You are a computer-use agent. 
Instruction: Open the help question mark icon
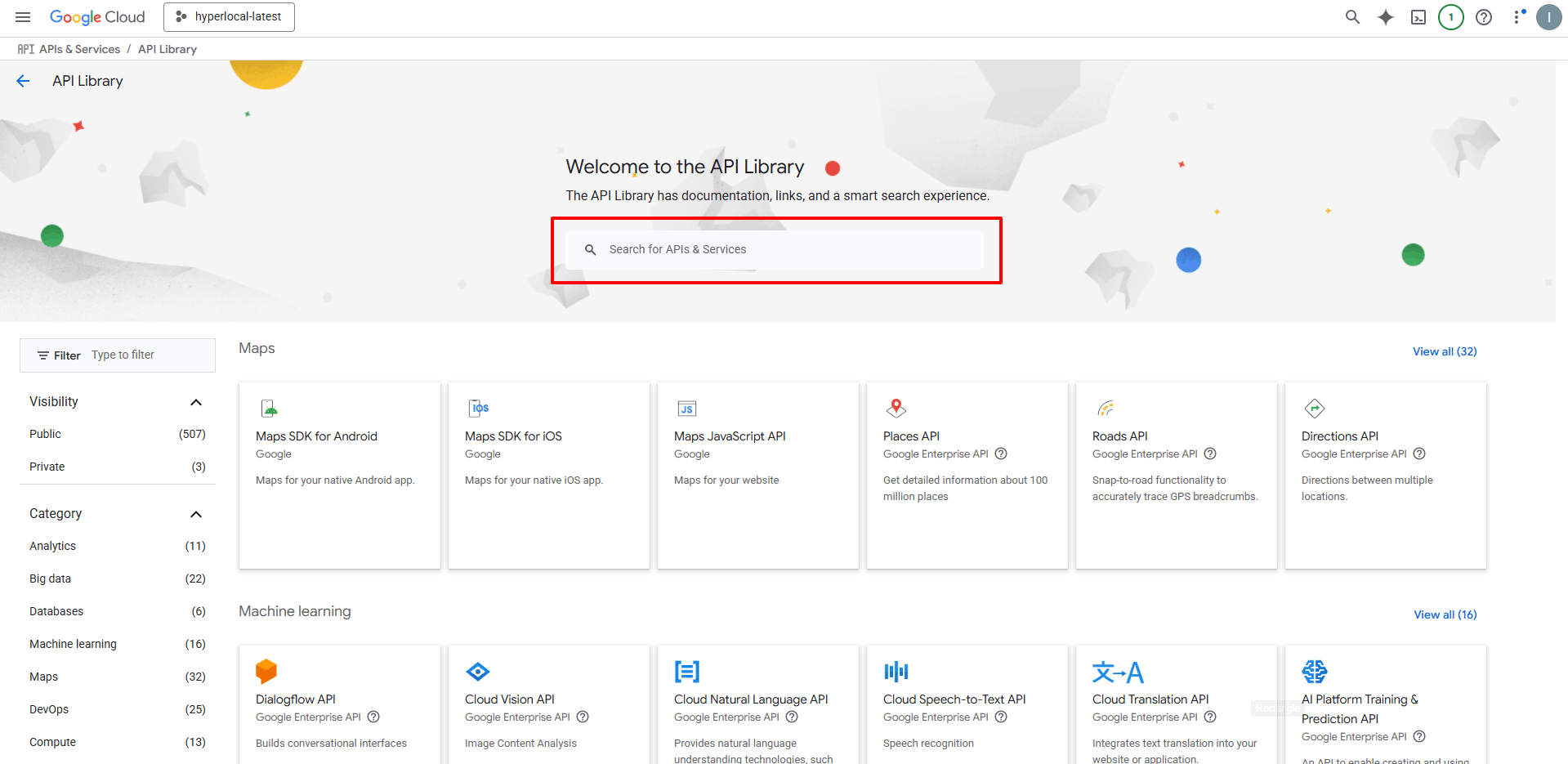pos(1484,17)
